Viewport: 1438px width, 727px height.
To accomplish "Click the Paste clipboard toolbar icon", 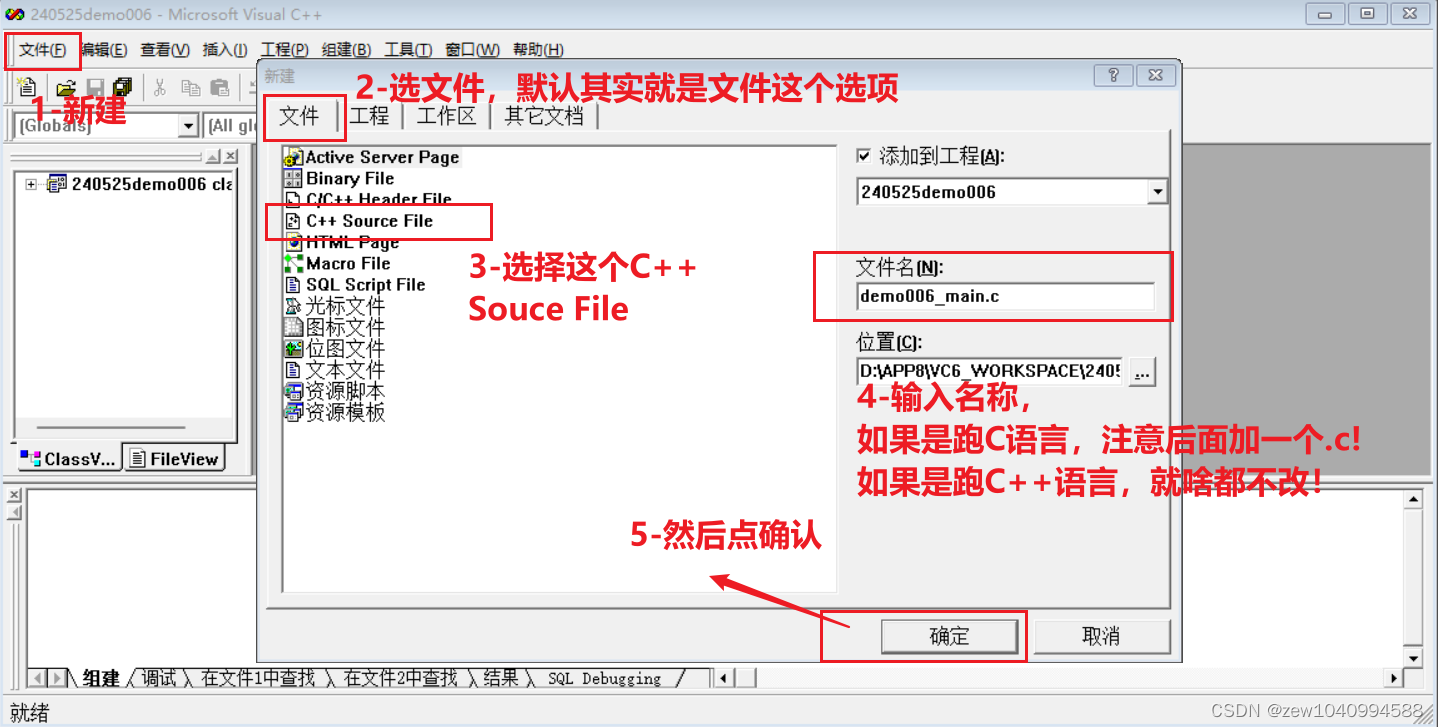I will pyautogui.click(x=219, y=87).
